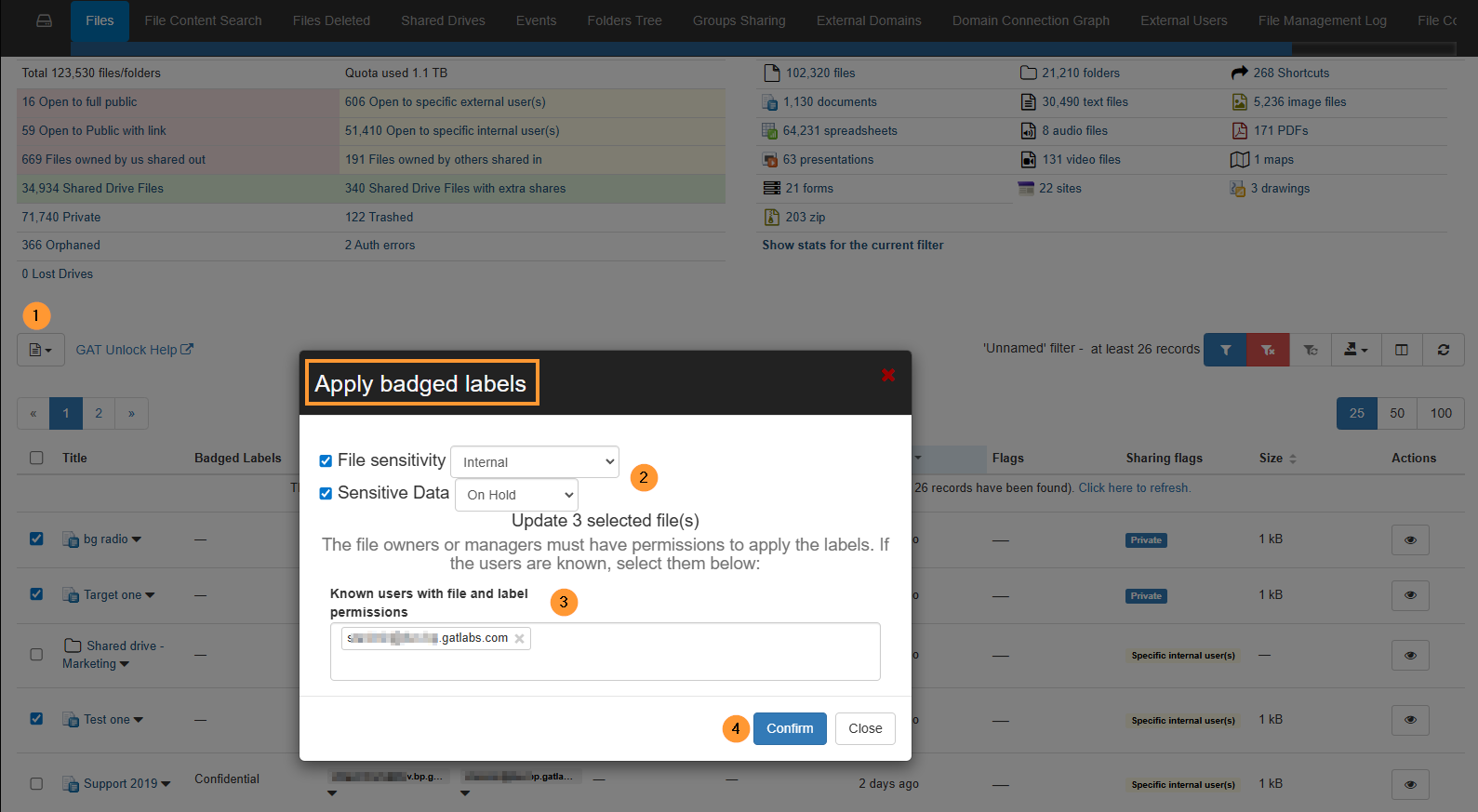
Task: Go to page 2 of results
Action: pos(99,413)
